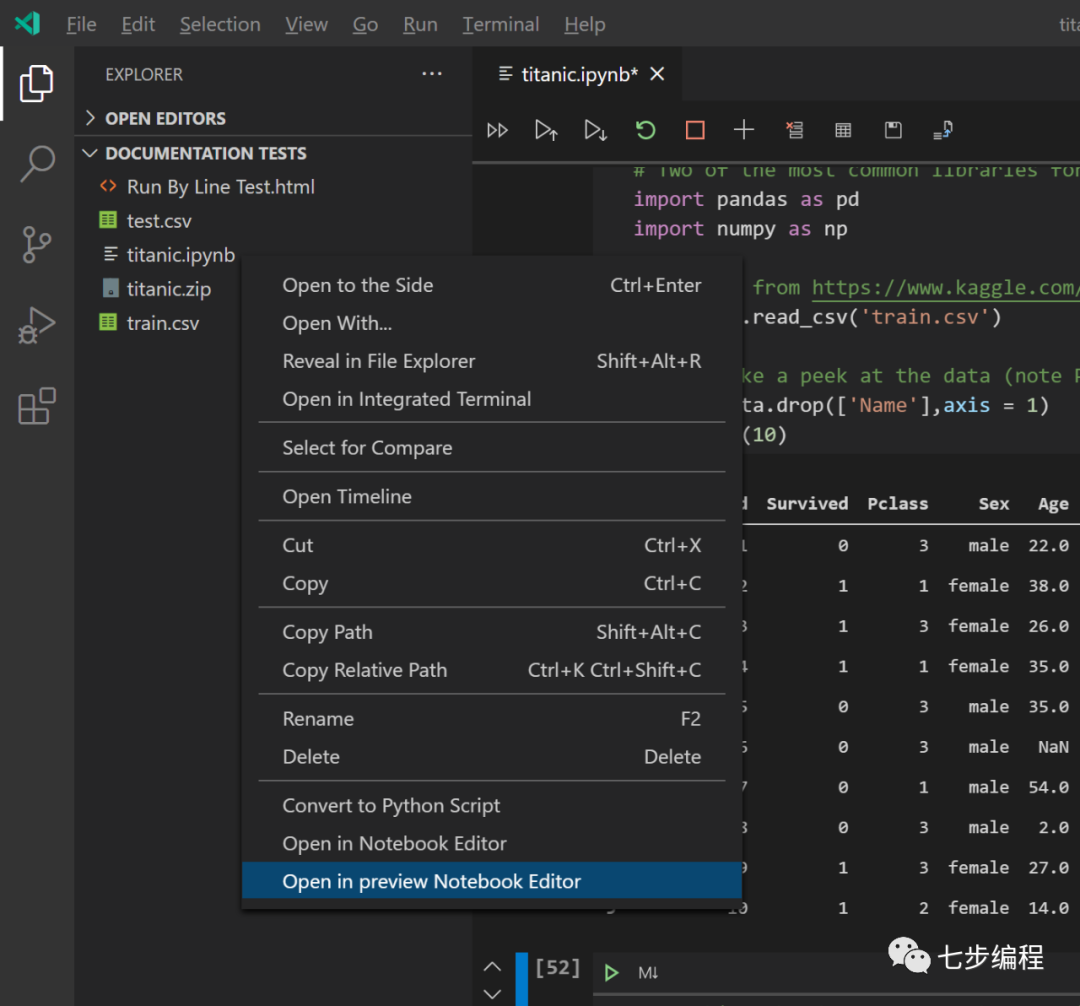Interrupt the kernel with red stop icon
Screen dimensions: 1080x1006
695,130
